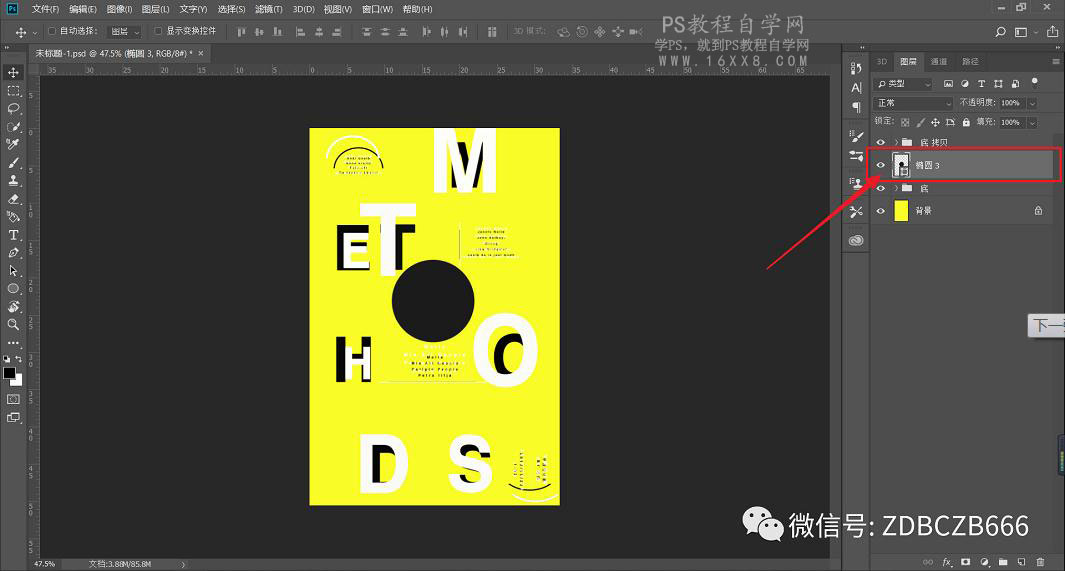Hide the 椭圆 3 layer via eye icon
1065x571 pixels.
point(880,165)
